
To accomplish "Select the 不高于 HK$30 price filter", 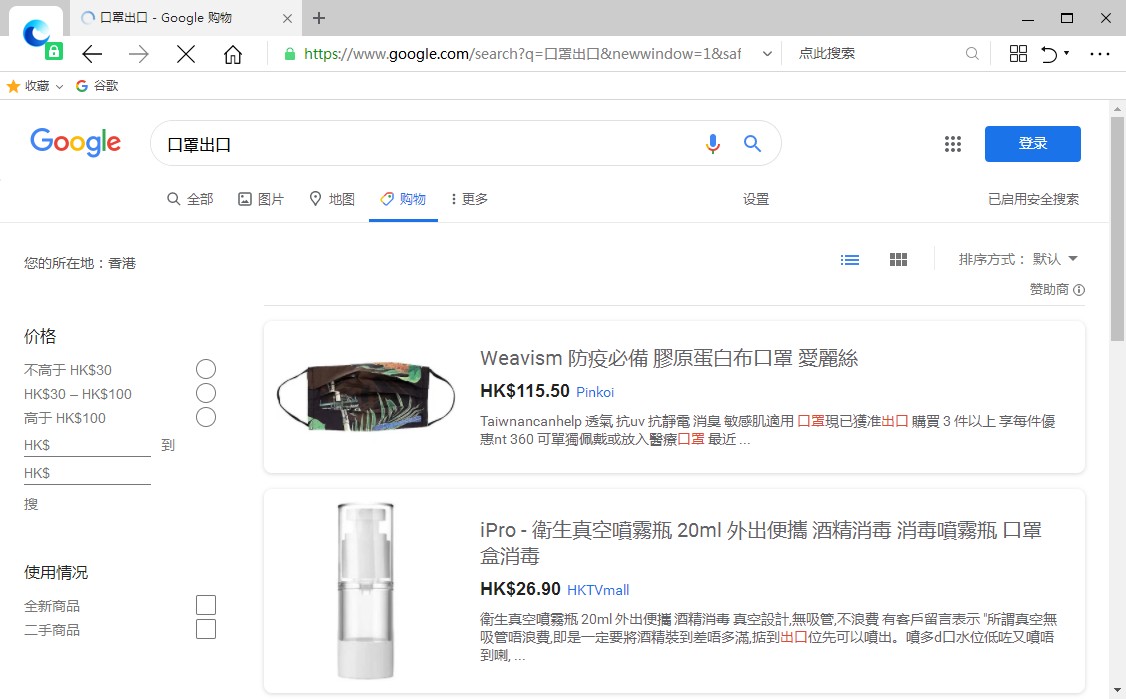I will (x=206, y=369).
